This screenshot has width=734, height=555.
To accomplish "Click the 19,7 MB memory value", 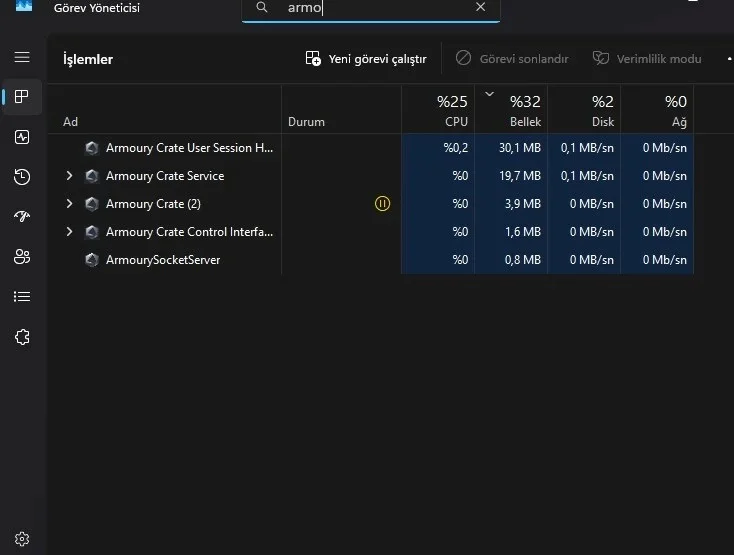I will [520, 176].
